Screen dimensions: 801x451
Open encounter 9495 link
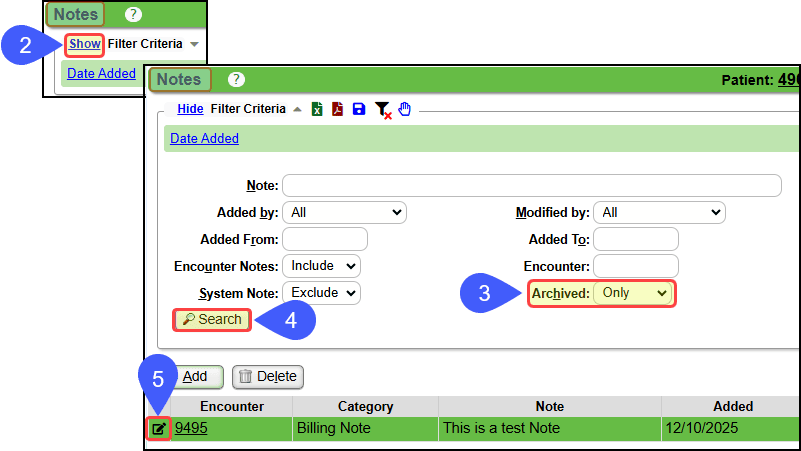click(x=191, y=429)
